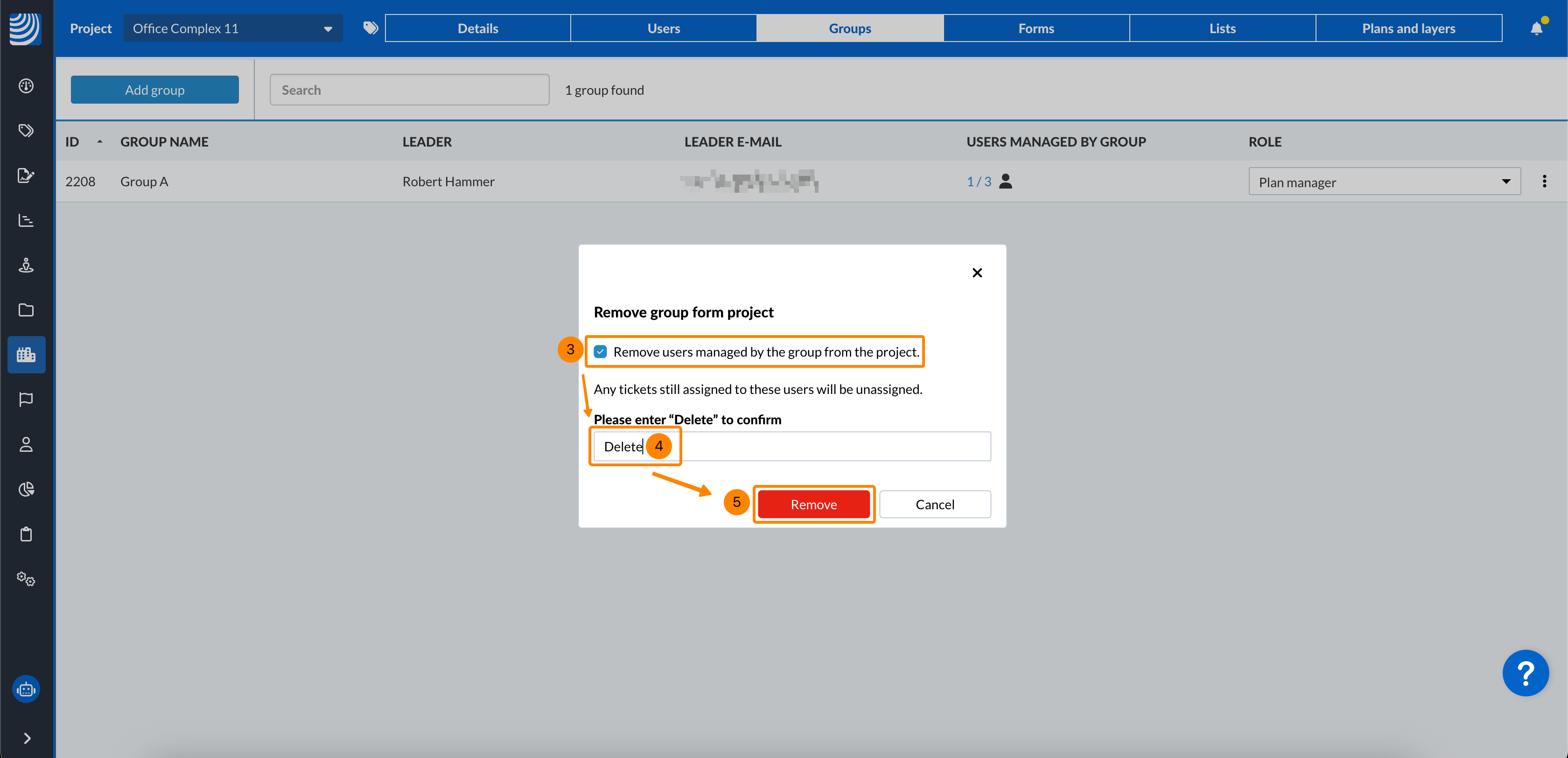Open the tags icon next to project selector

pos(370,28)
